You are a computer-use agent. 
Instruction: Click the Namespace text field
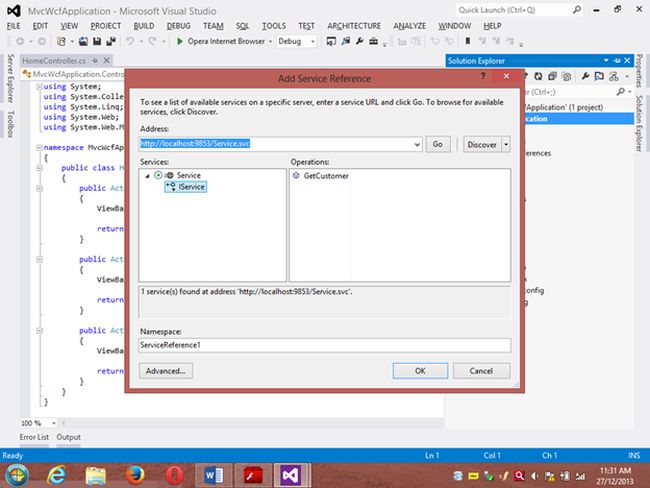tap(325, 345)
